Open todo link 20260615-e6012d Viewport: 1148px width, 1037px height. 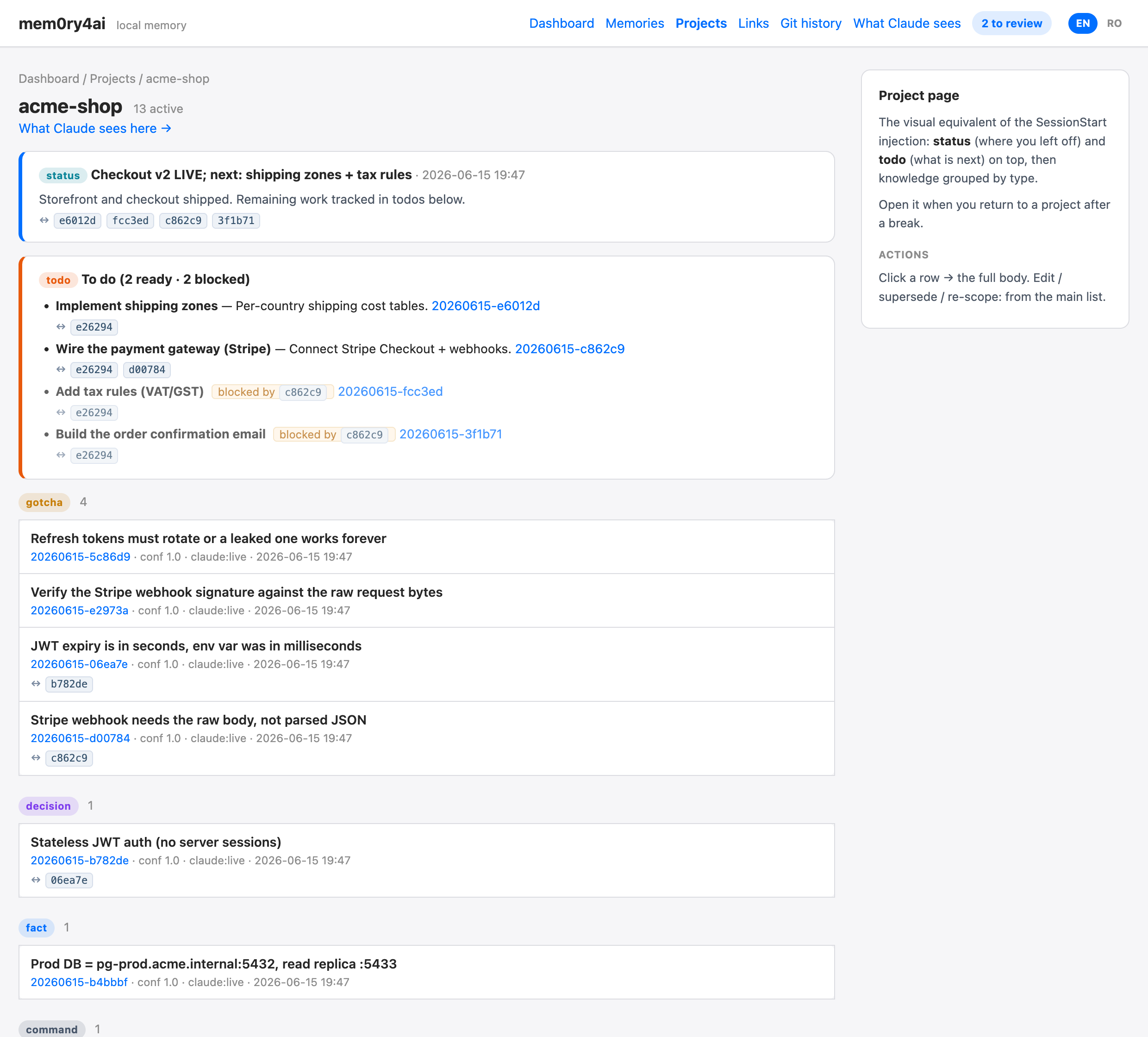tap(486, 306)
